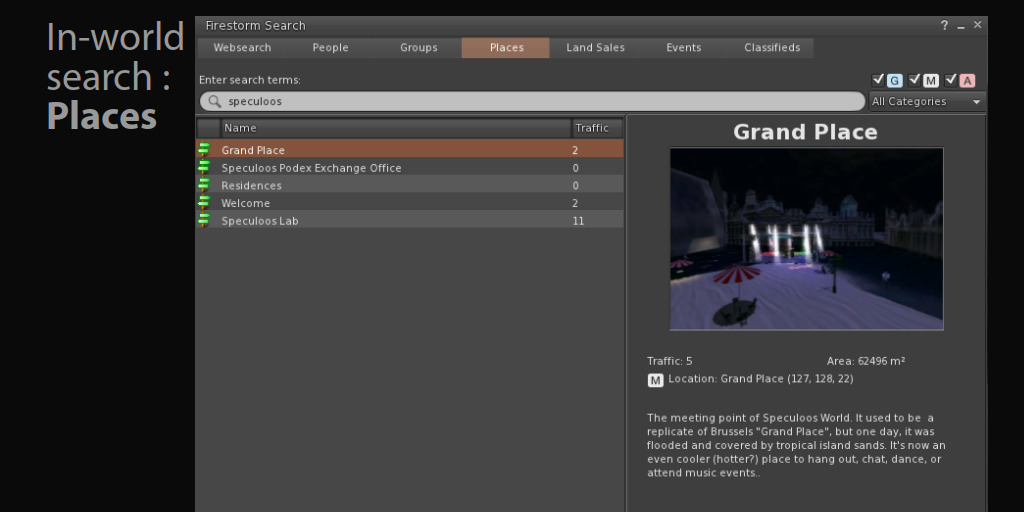Open the help question mark in title bar
Image resolution: width=1024 pixels, height=512 pixels.
[x=944, y=25]
